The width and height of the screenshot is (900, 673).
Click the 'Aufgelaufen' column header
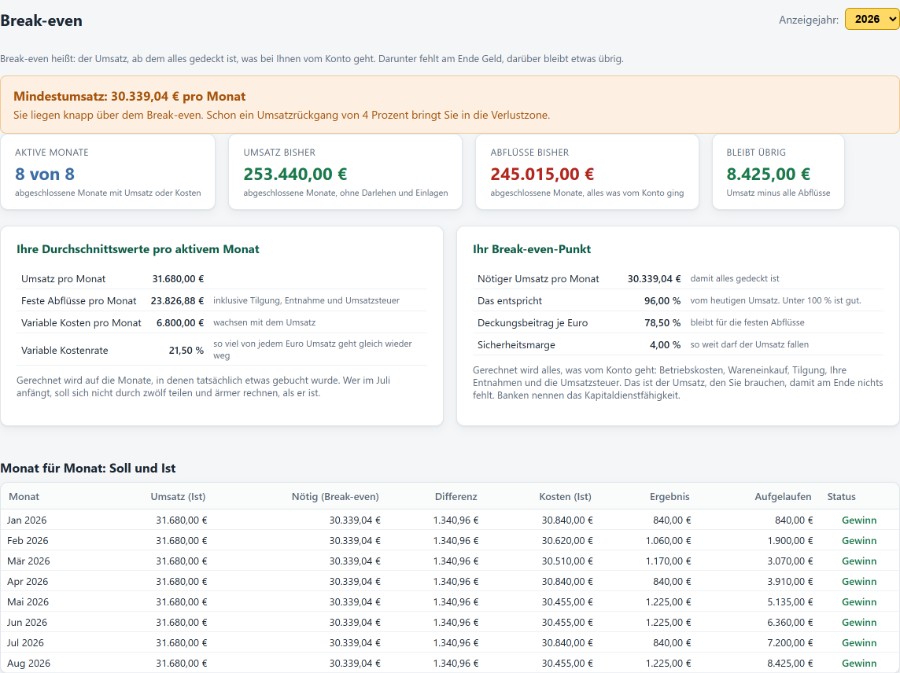[783, 497]
